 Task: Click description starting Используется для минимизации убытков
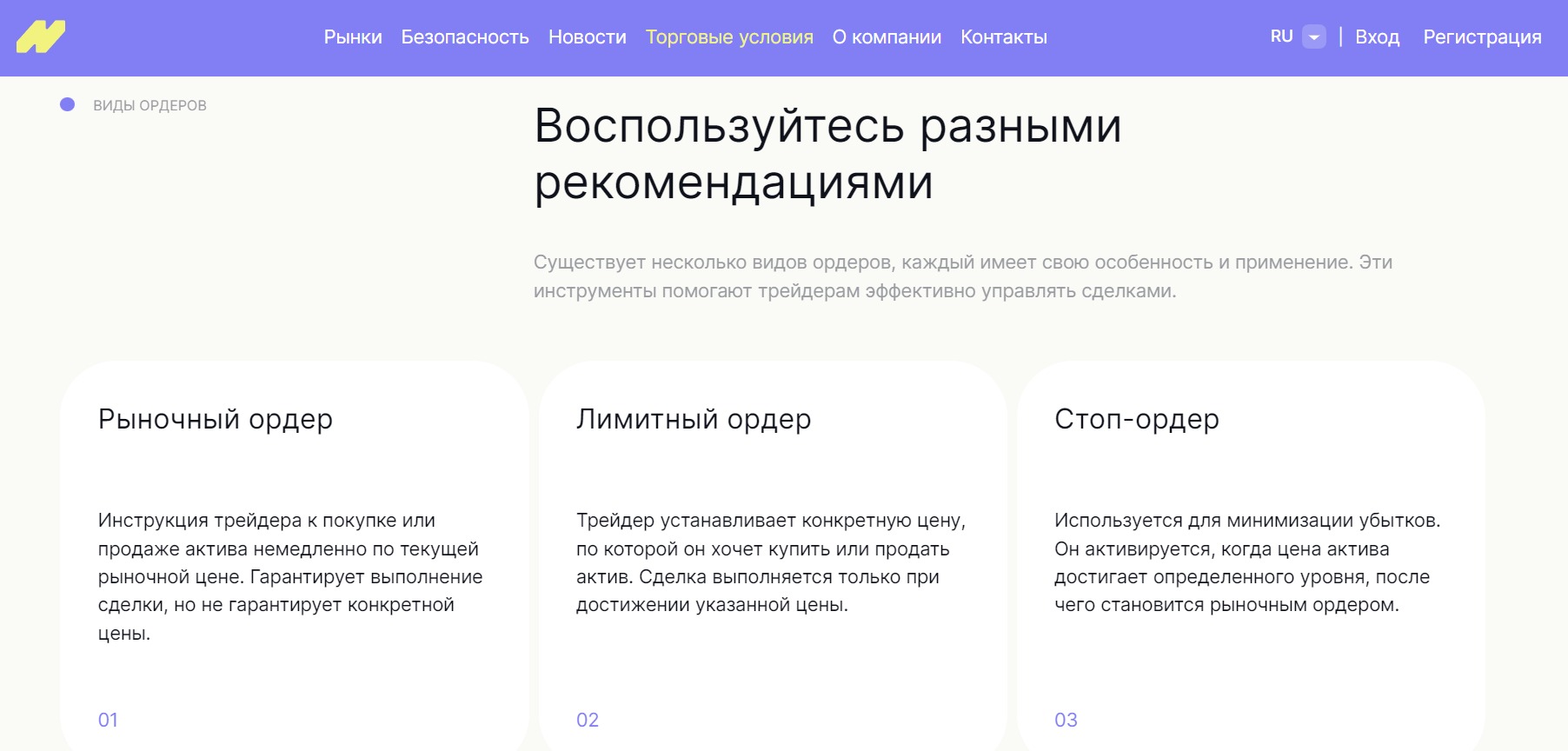pyautogui.click(x=1247, y=562)
